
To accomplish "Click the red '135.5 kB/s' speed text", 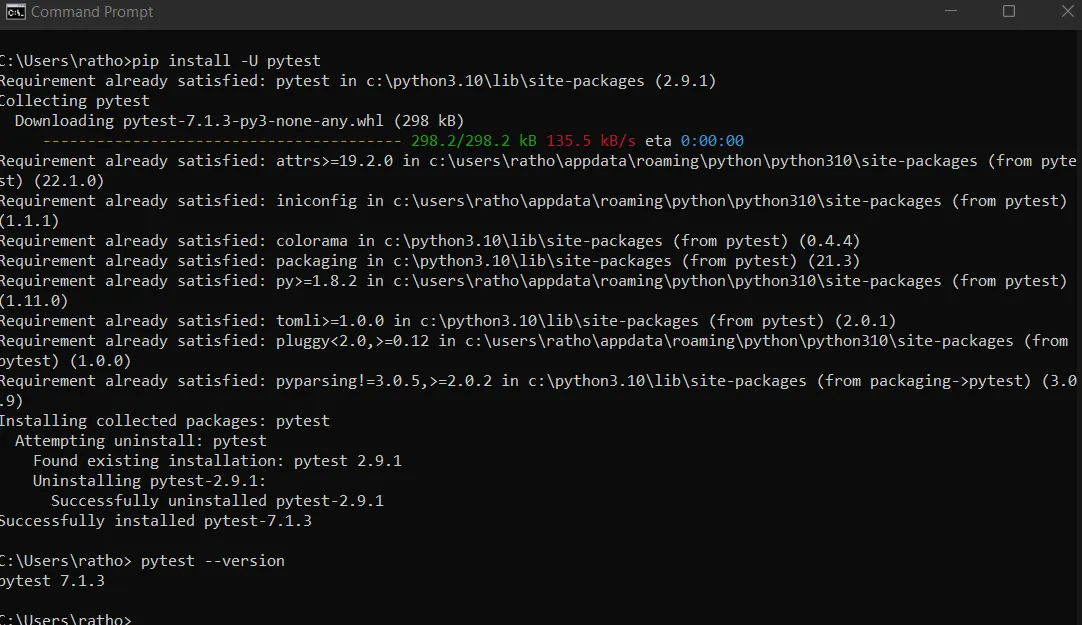I will 591,141.
